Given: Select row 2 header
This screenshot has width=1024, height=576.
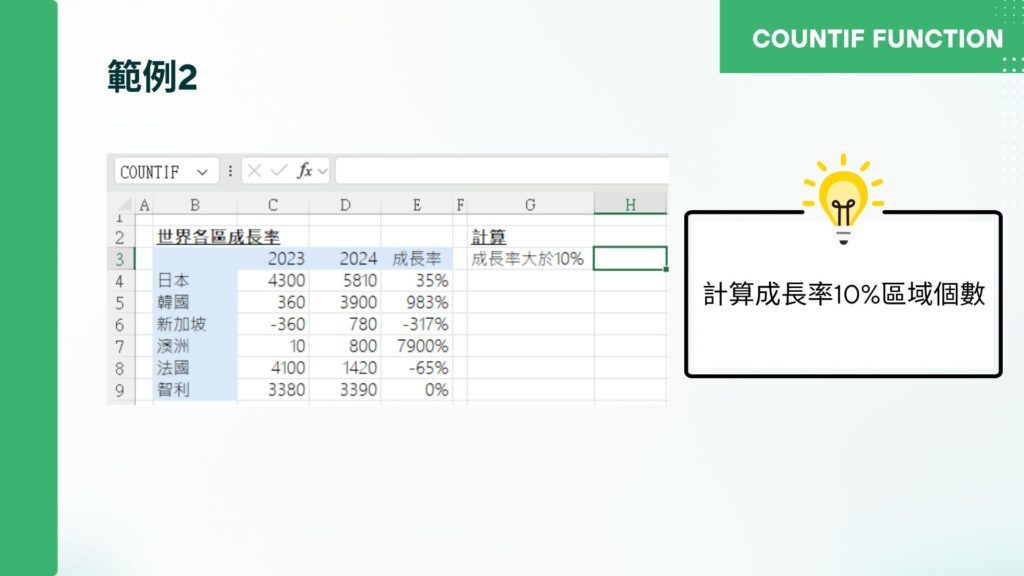Looking at the screenshot, I should point(120,237).
